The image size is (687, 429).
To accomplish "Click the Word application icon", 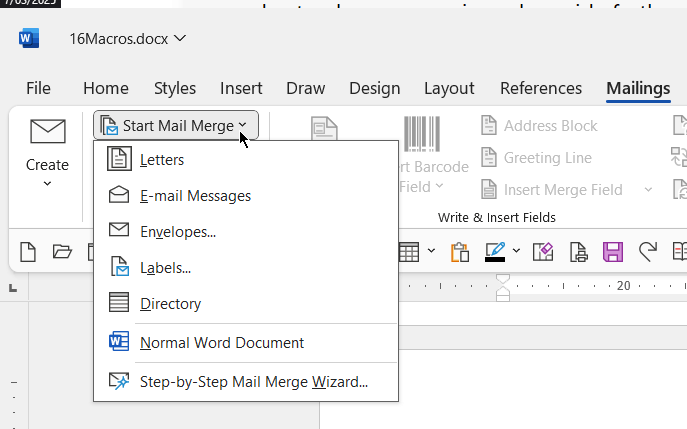I will [x=29, y=39].
